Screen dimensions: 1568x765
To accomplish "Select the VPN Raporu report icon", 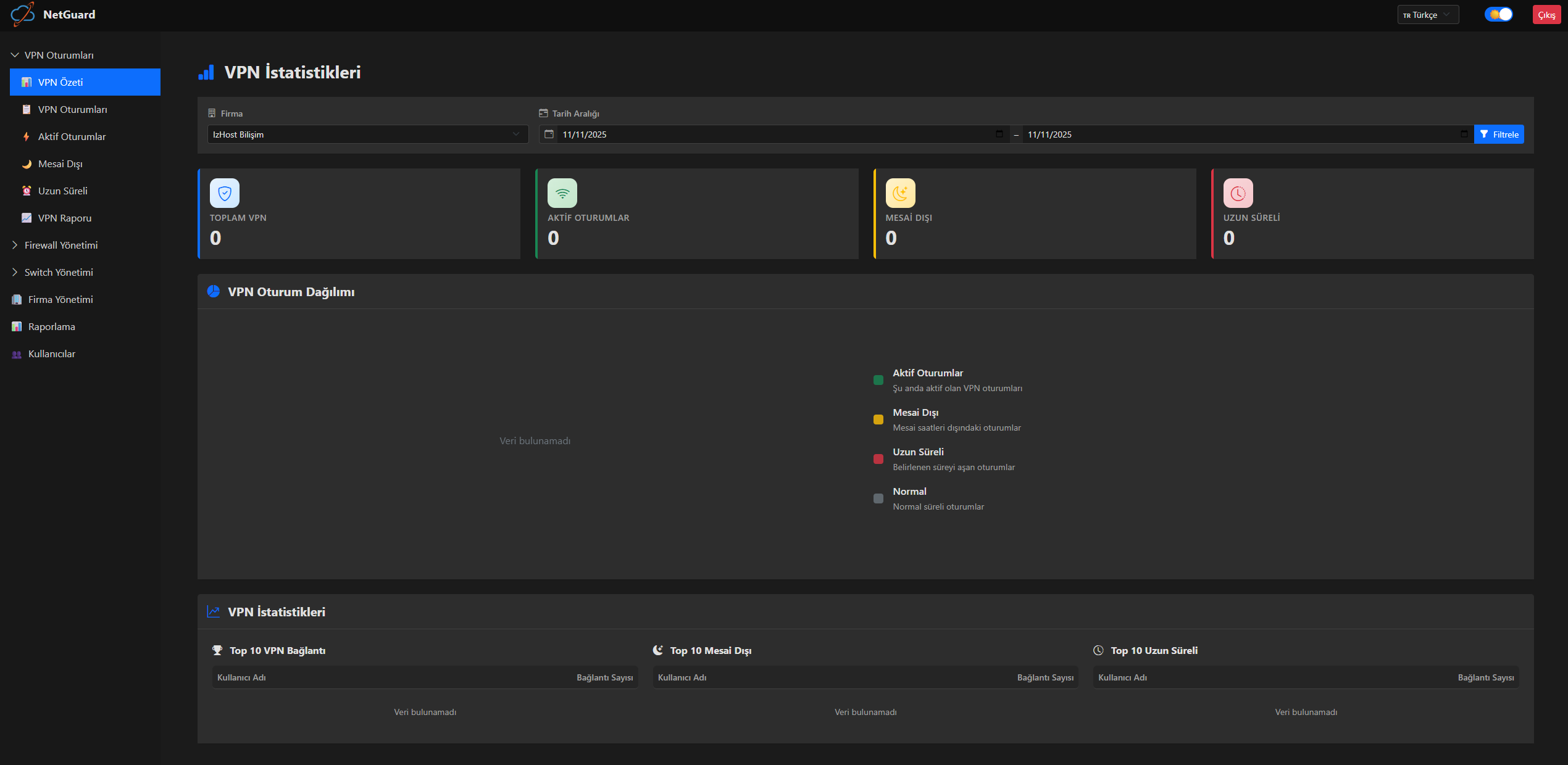I will pos(27,218).
